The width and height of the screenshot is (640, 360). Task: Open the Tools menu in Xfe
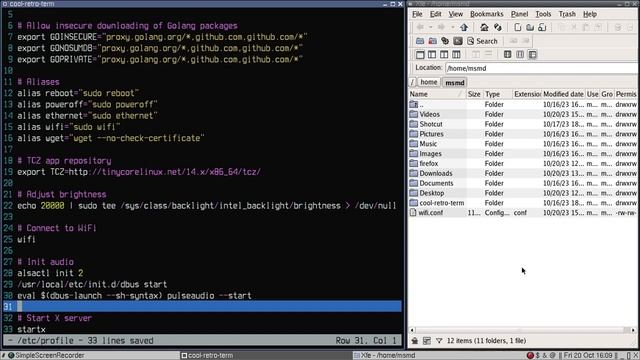(x=543, y=14)
